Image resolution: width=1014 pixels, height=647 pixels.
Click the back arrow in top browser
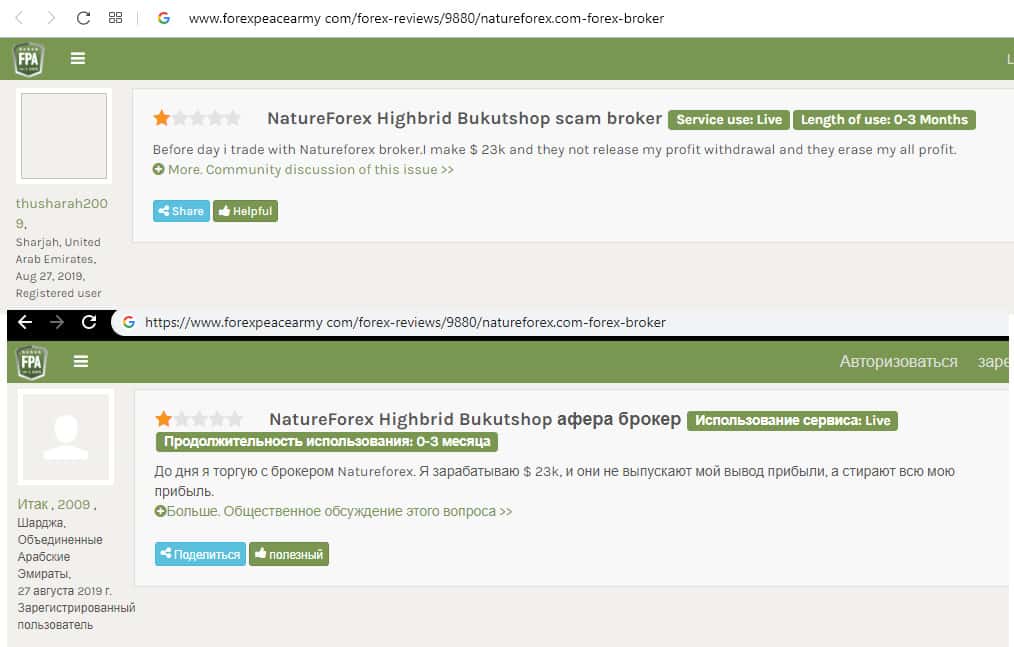click(19, 18)
